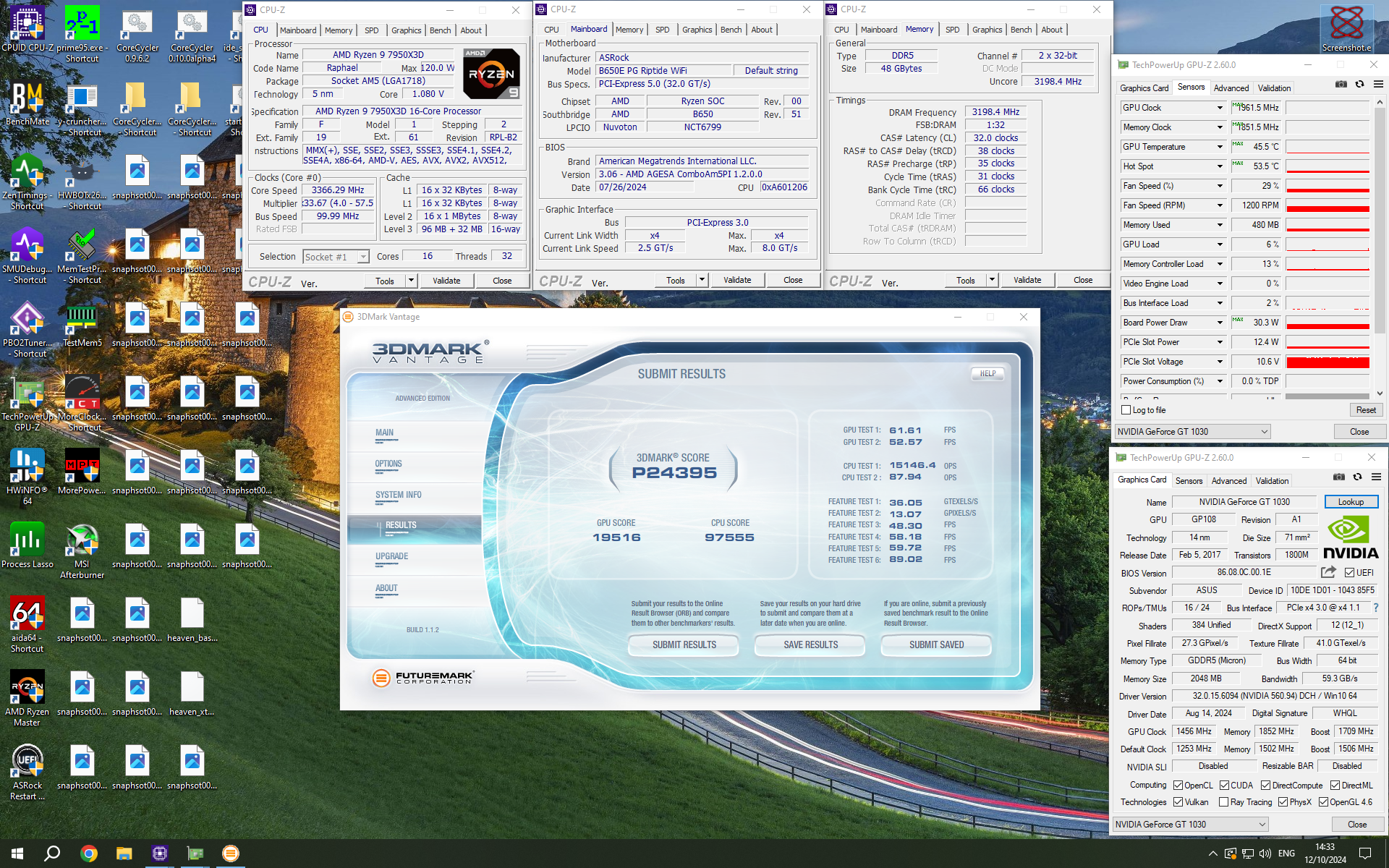Screen dimensions: 1389x868
Task: Click the camera screenshot icon in GPU-Z Sensors window
Action: tap(1341, 84)
